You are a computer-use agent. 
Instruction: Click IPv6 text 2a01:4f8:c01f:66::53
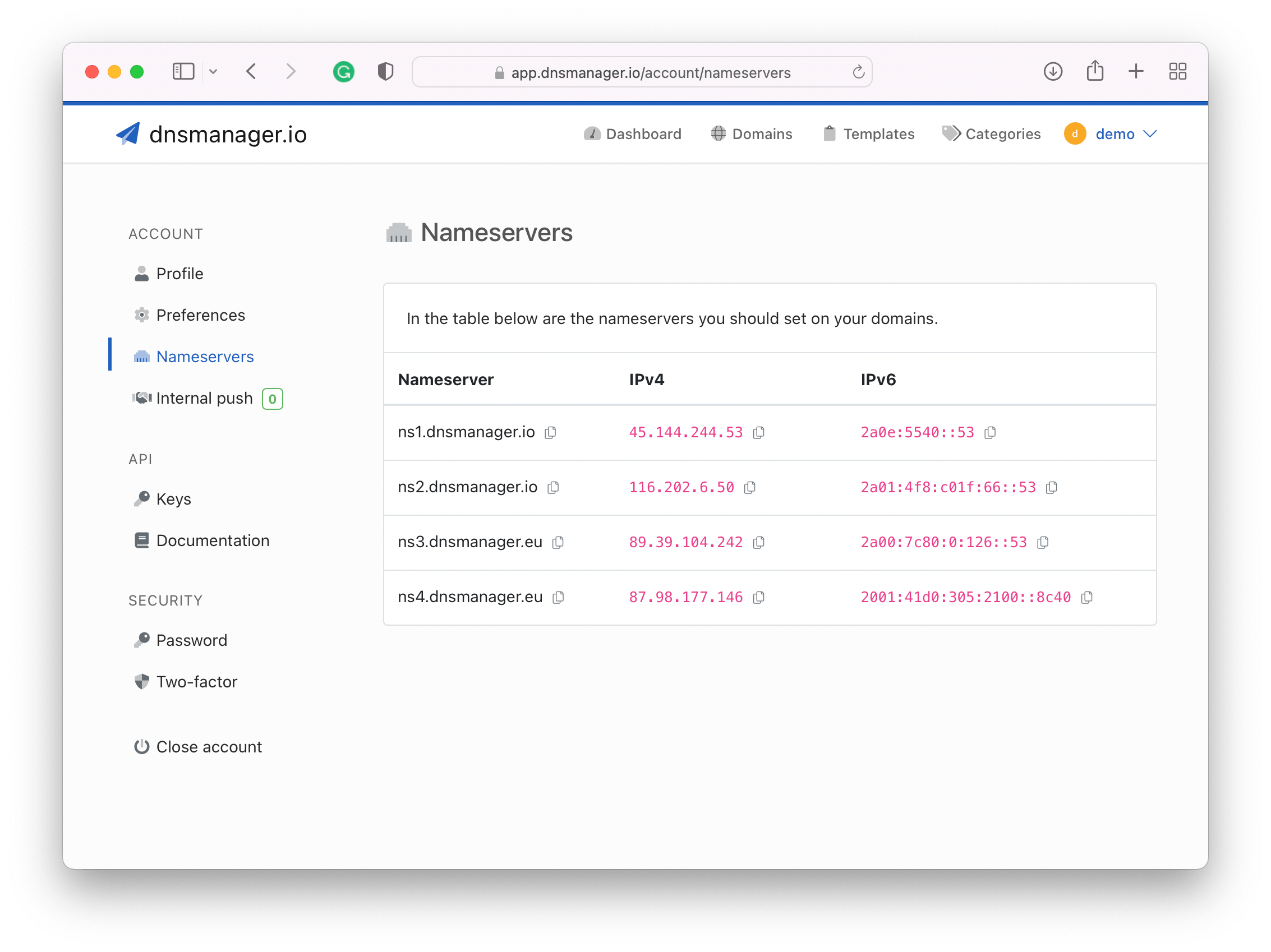948,487
